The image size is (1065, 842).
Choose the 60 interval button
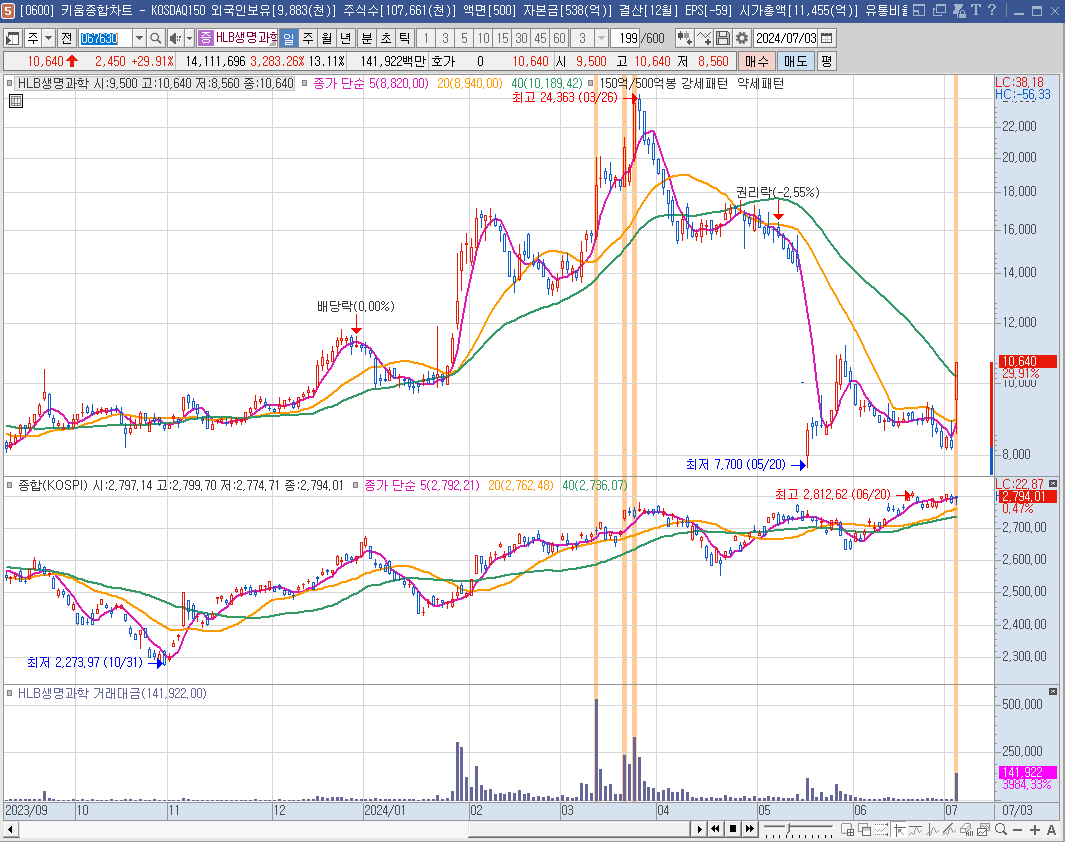pos(559,39)
